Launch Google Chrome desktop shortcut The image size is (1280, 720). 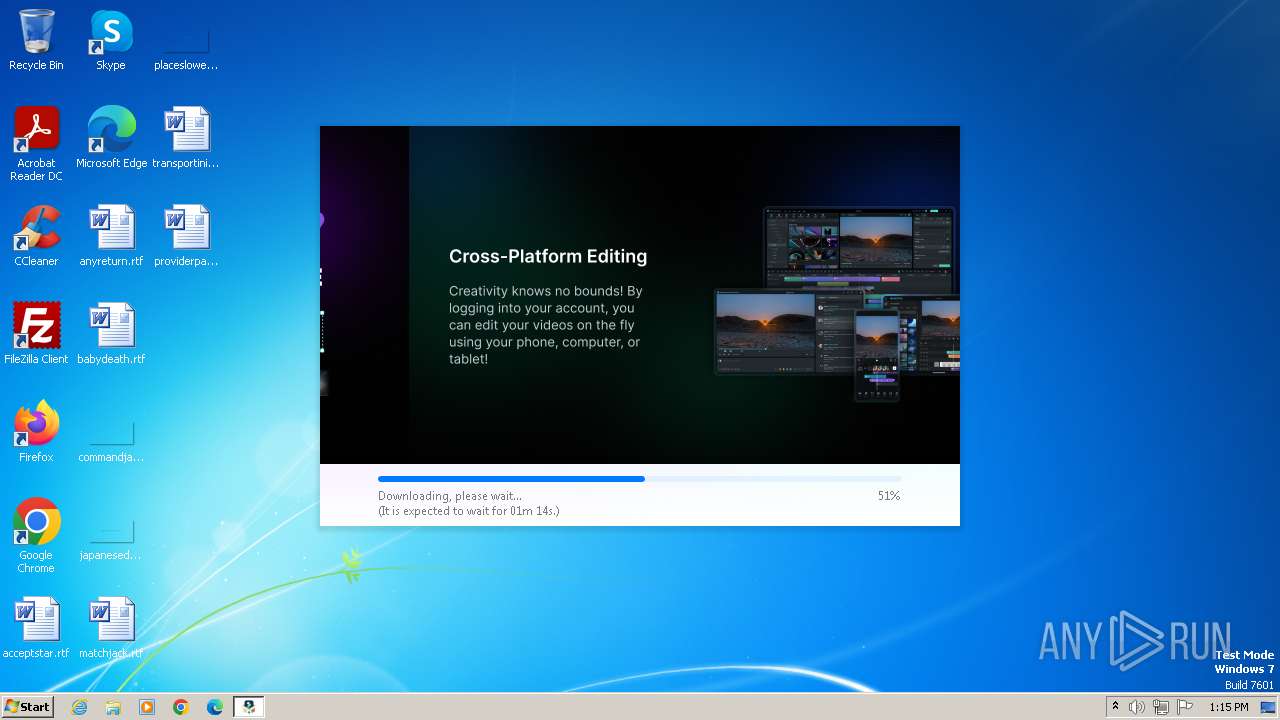click(x=36, y=535)
